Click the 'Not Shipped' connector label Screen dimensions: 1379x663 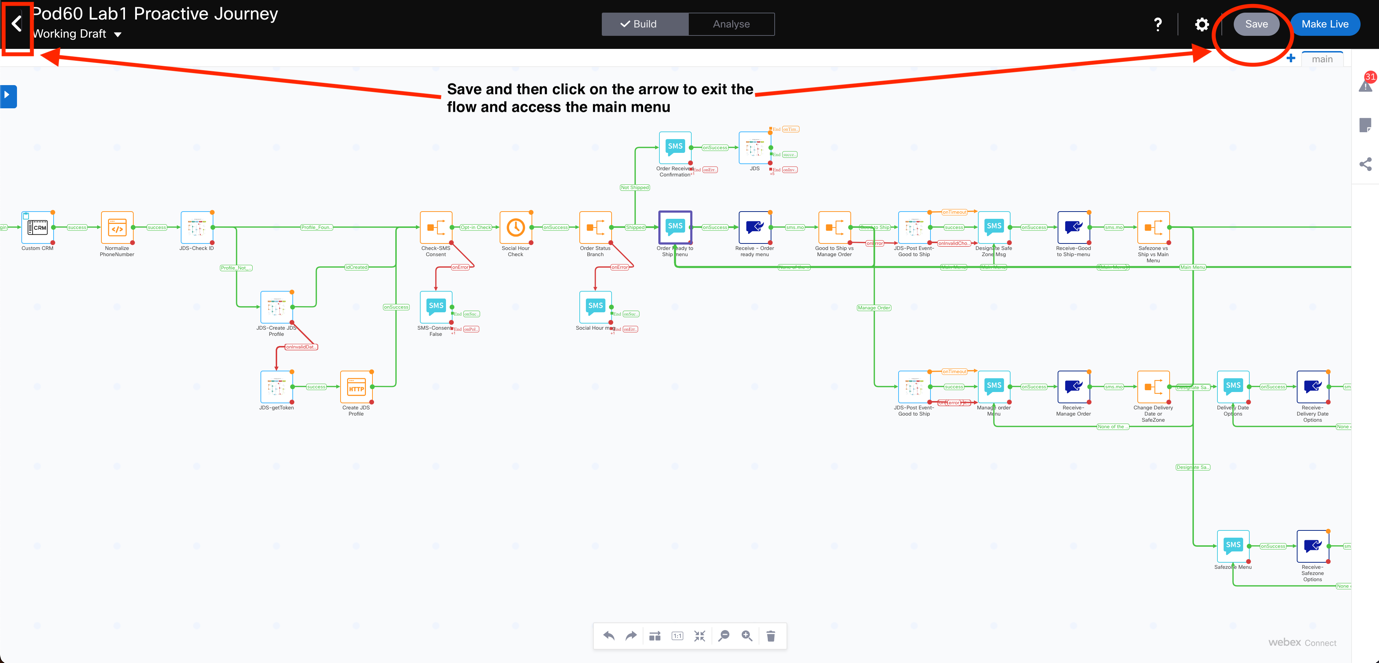[x=635, y=188]
